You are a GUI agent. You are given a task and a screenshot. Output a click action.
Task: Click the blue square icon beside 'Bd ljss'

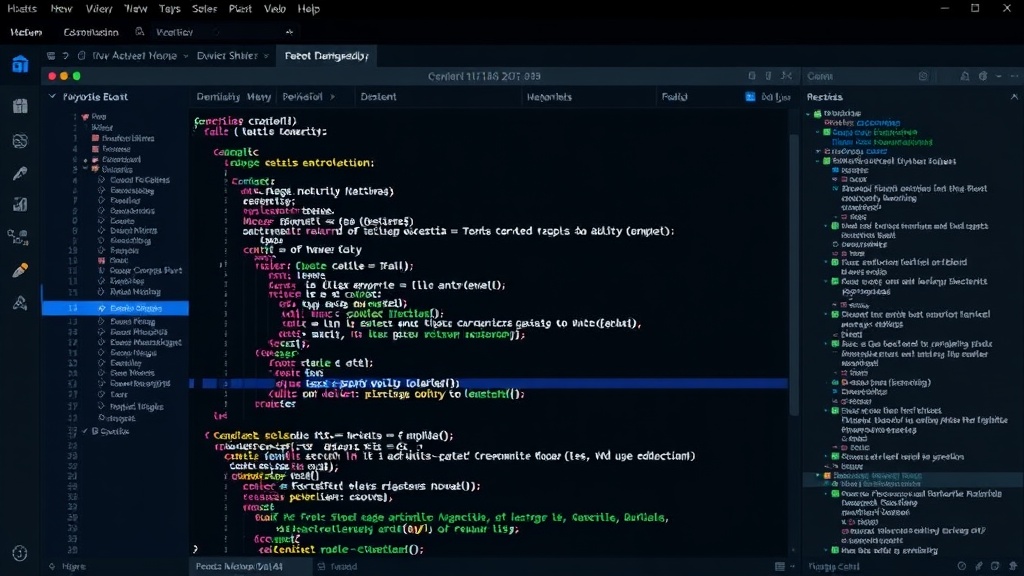pyautogui.click(x=750, y=97)
